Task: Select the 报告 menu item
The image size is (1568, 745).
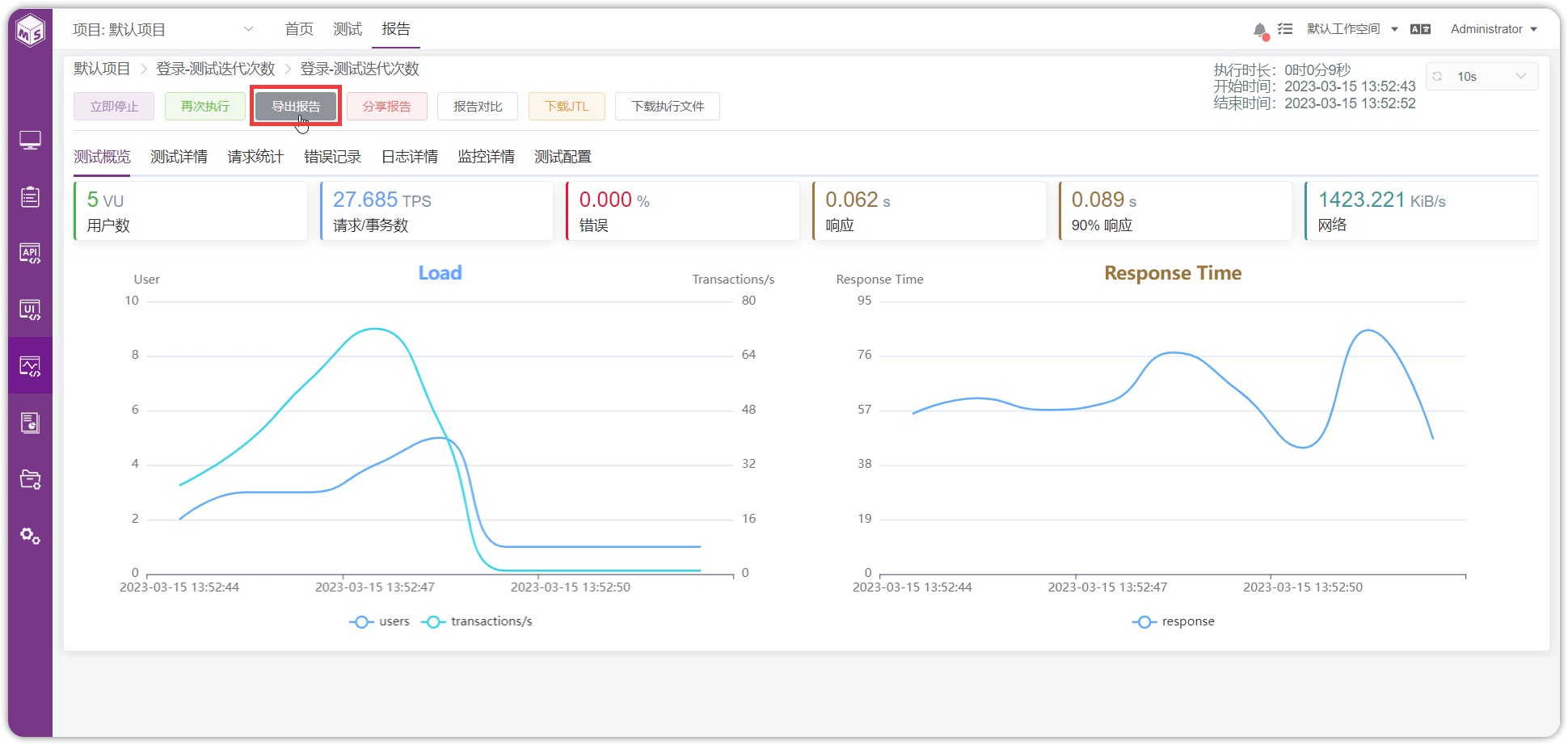Action: (396, 29)
